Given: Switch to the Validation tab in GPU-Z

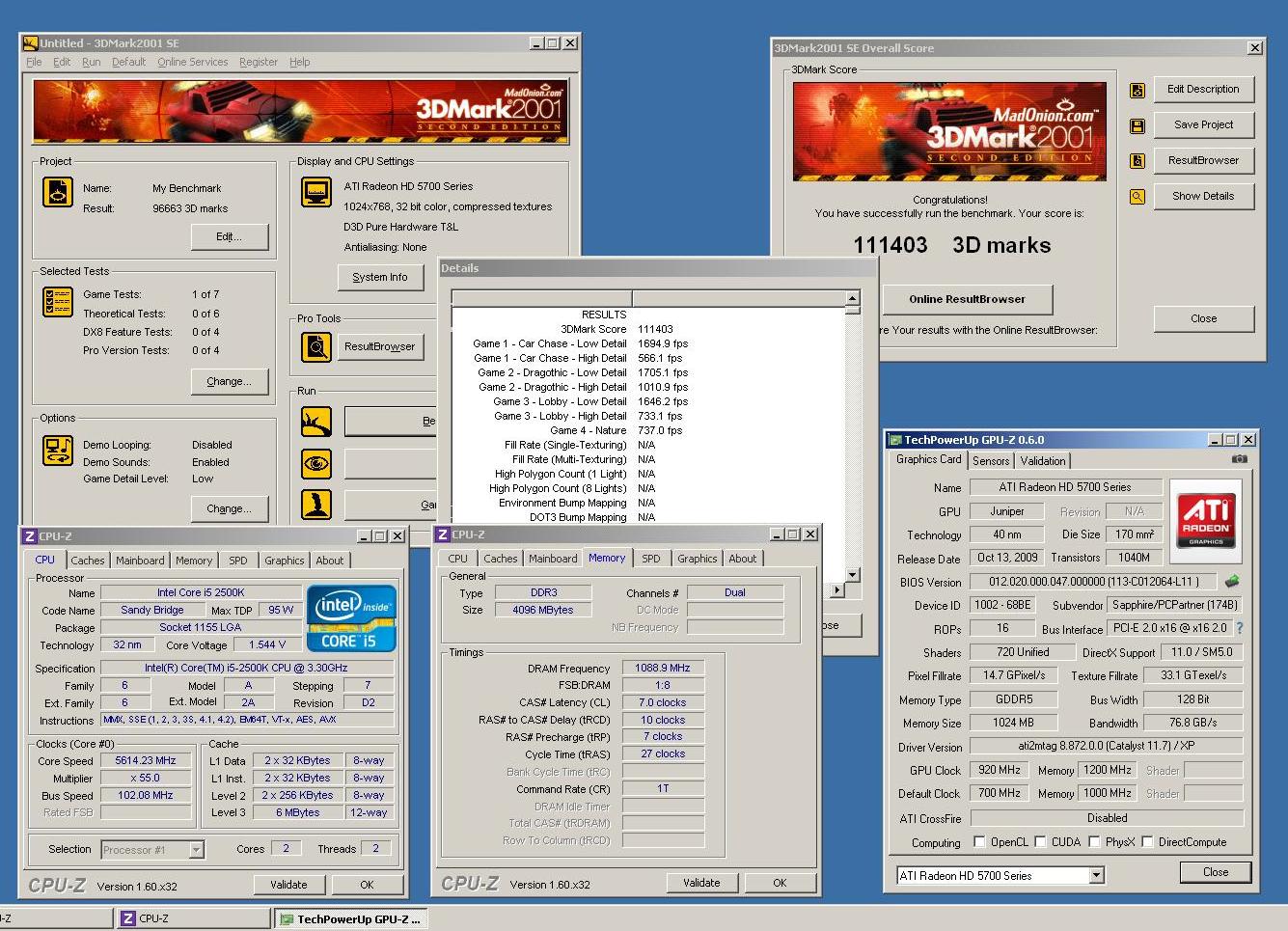Looking at the screenshot, I should click(1043, 461).
